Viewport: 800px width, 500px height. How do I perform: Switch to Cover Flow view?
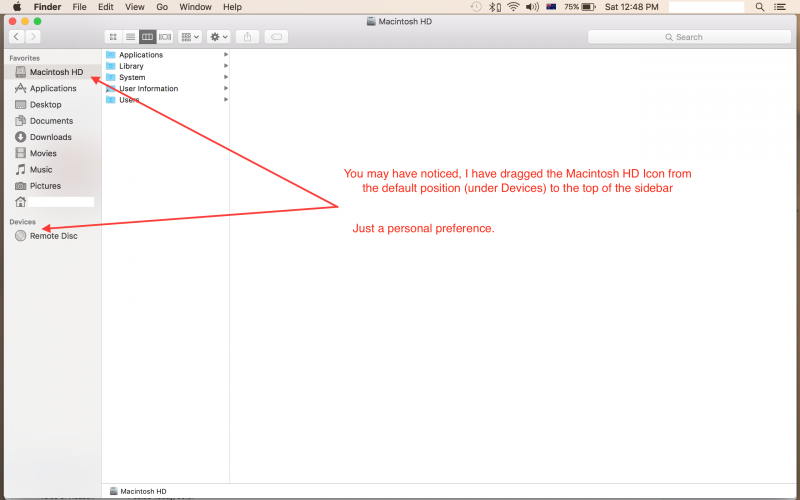point(165,37)
